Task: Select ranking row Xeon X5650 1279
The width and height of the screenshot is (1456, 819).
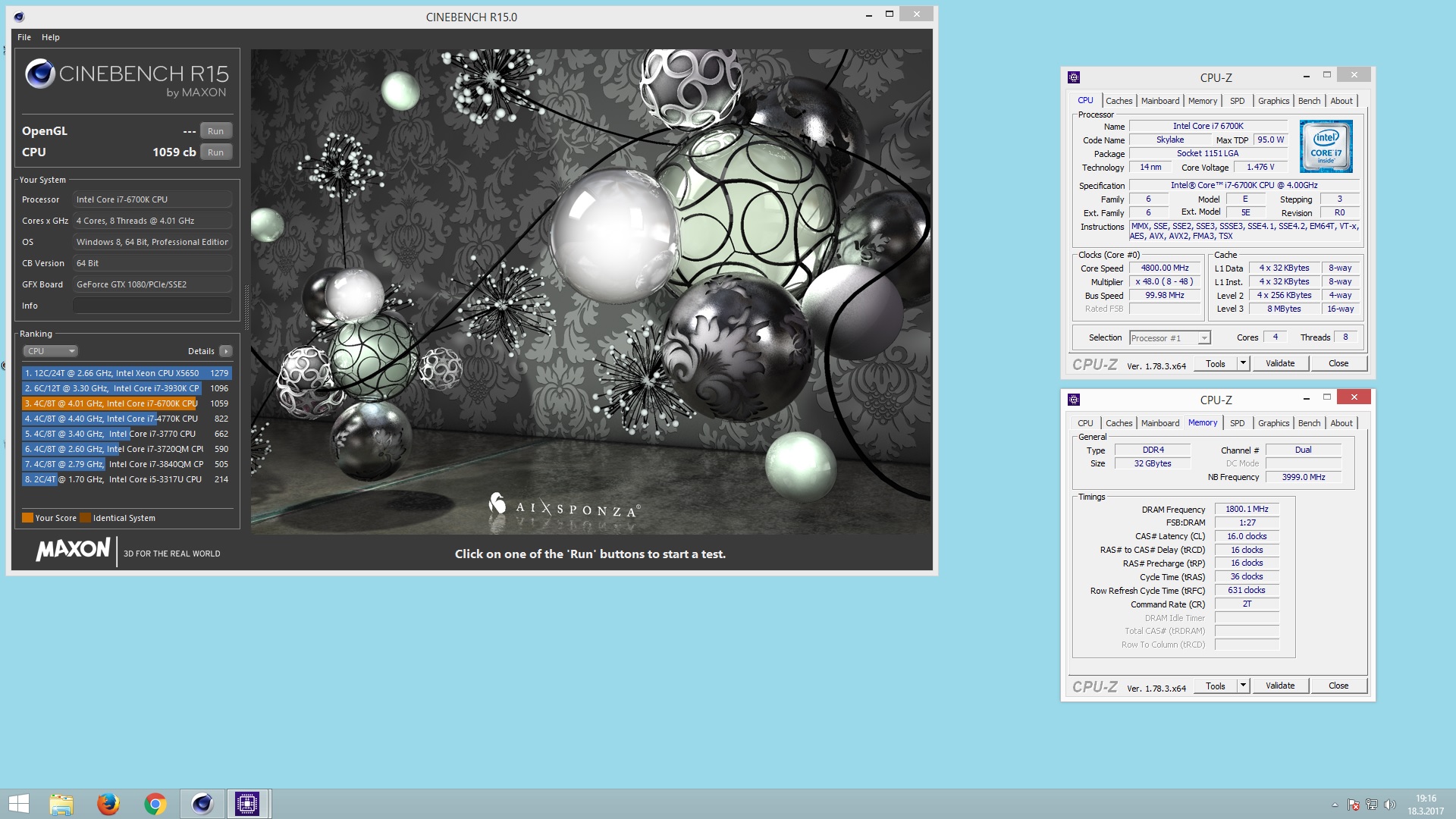Action: click(x=126, y=373)
